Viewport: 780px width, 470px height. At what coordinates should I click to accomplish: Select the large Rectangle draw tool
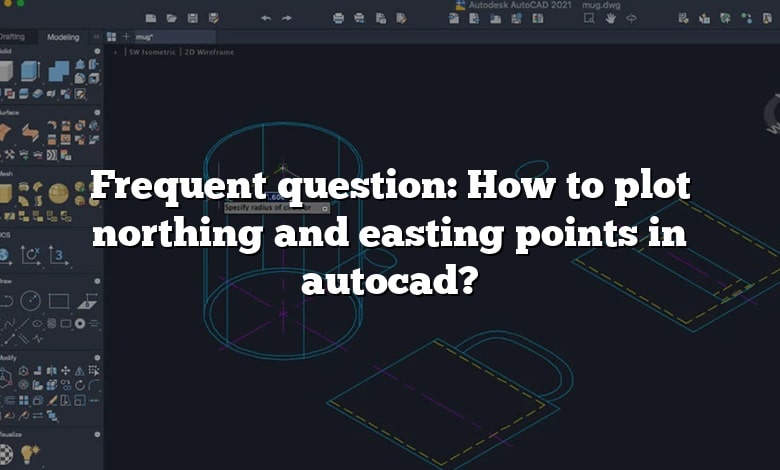tap(59, 301)
